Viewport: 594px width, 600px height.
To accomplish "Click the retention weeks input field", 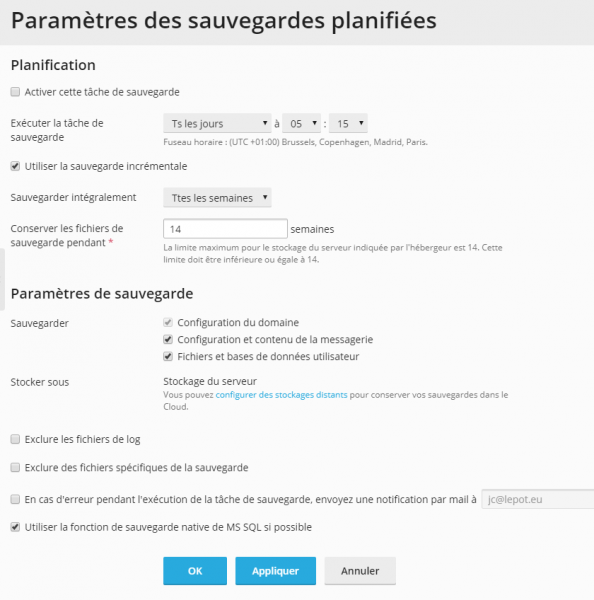I will click(225, 229).
